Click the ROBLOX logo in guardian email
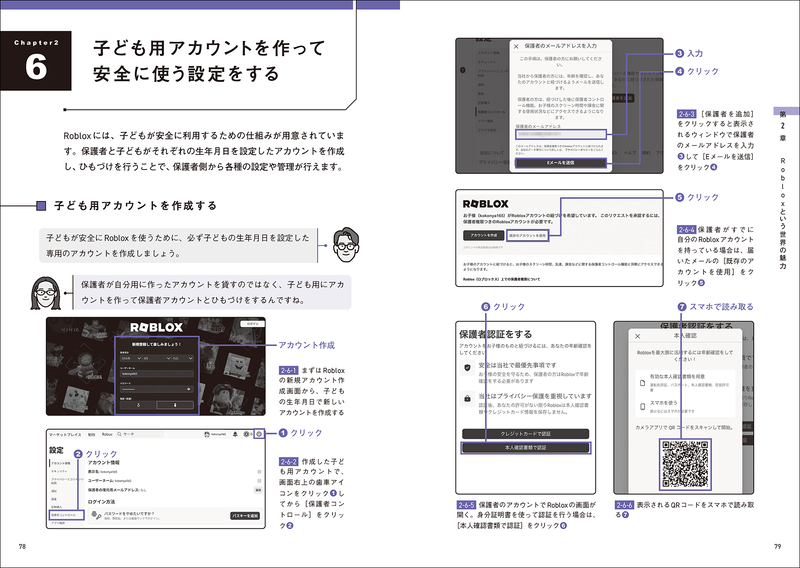This screenshot has height=568, width=800. point(486,204)
